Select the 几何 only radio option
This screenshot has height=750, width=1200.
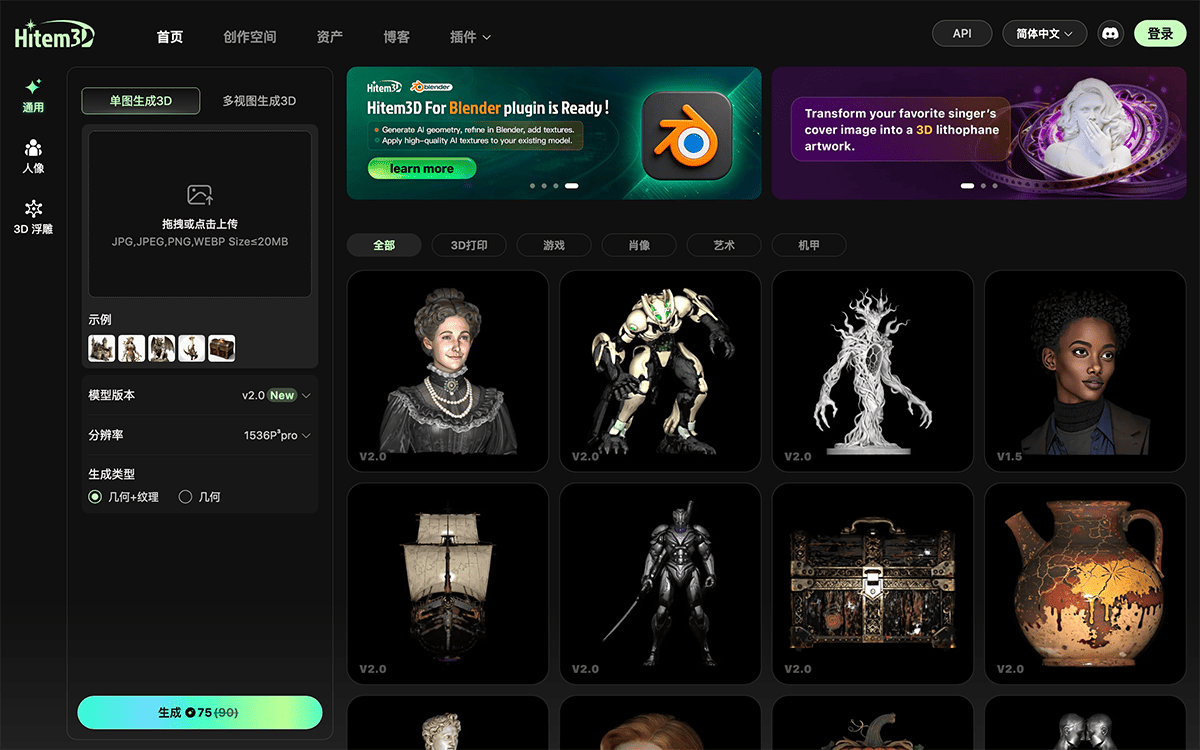coord(185,497)
